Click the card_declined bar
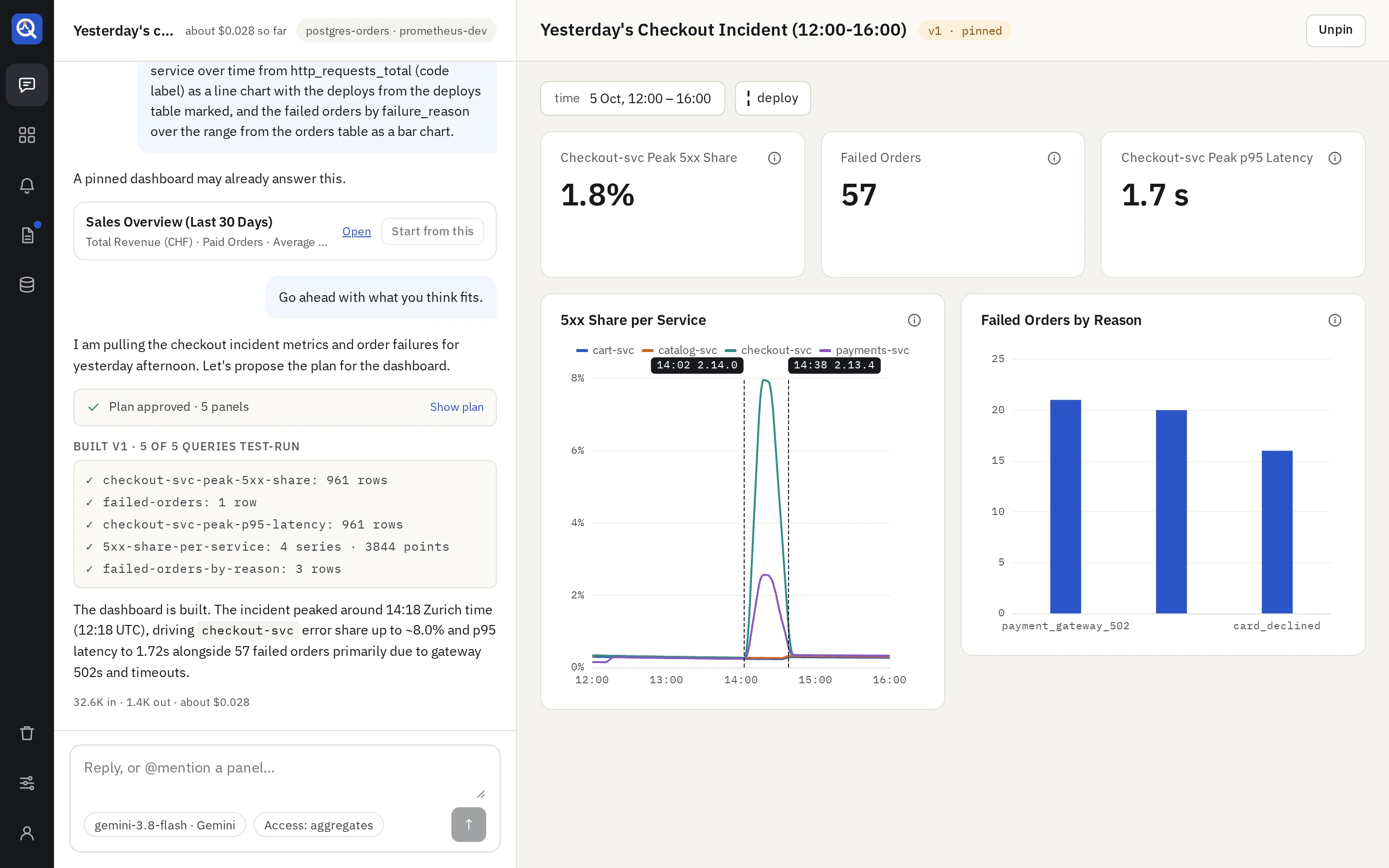 point(1277,531)
